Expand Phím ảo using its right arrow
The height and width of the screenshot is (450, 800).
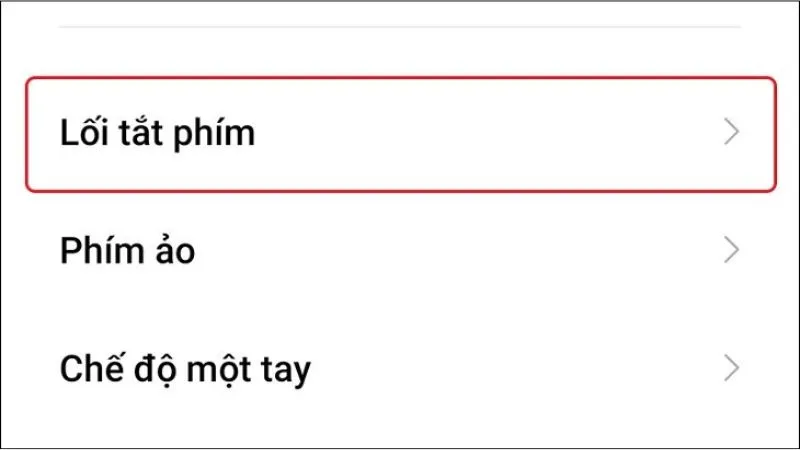point(732,249)
